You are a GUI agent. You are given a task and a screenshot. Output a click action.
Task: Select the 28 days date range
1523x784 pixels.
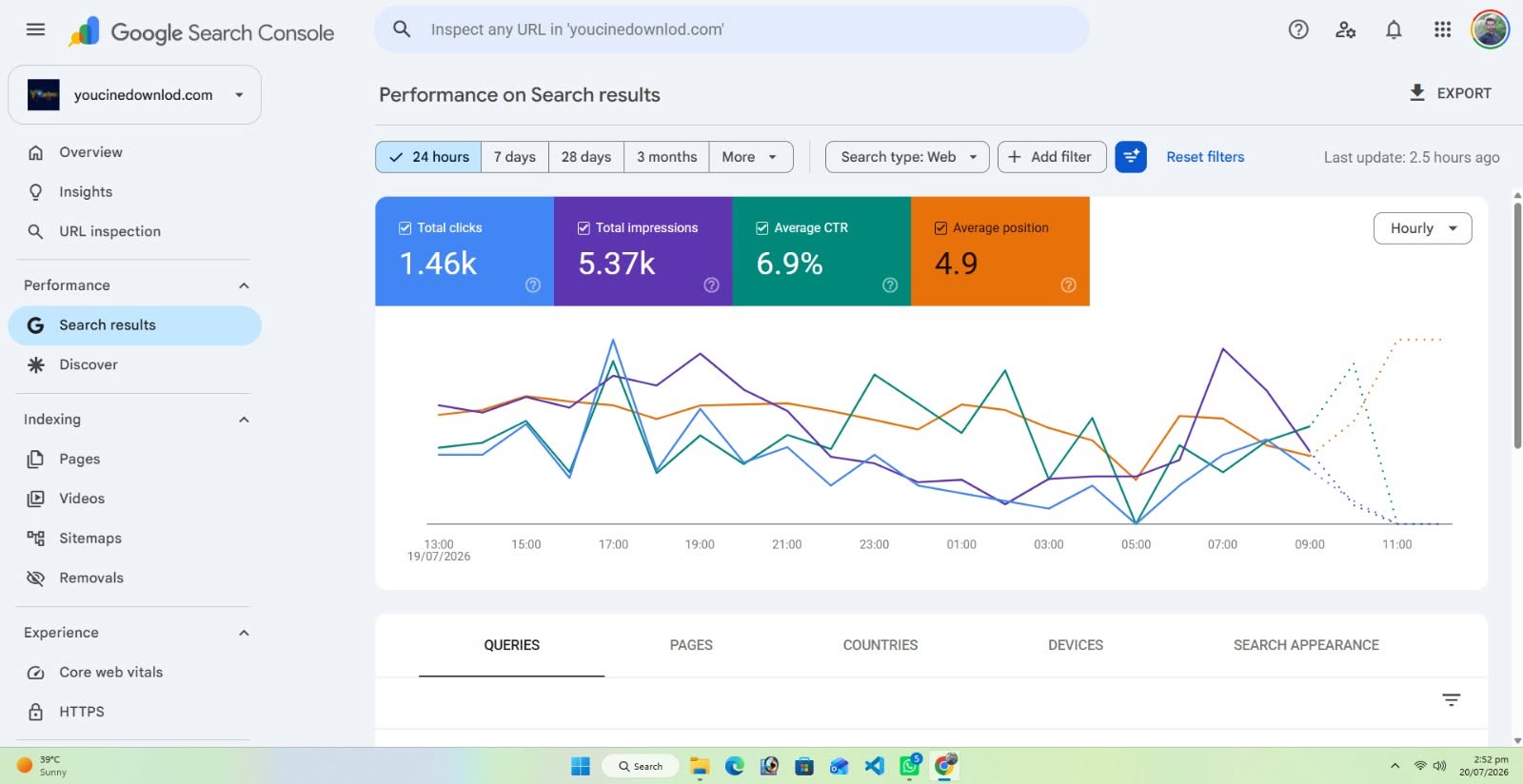point(586,157)
